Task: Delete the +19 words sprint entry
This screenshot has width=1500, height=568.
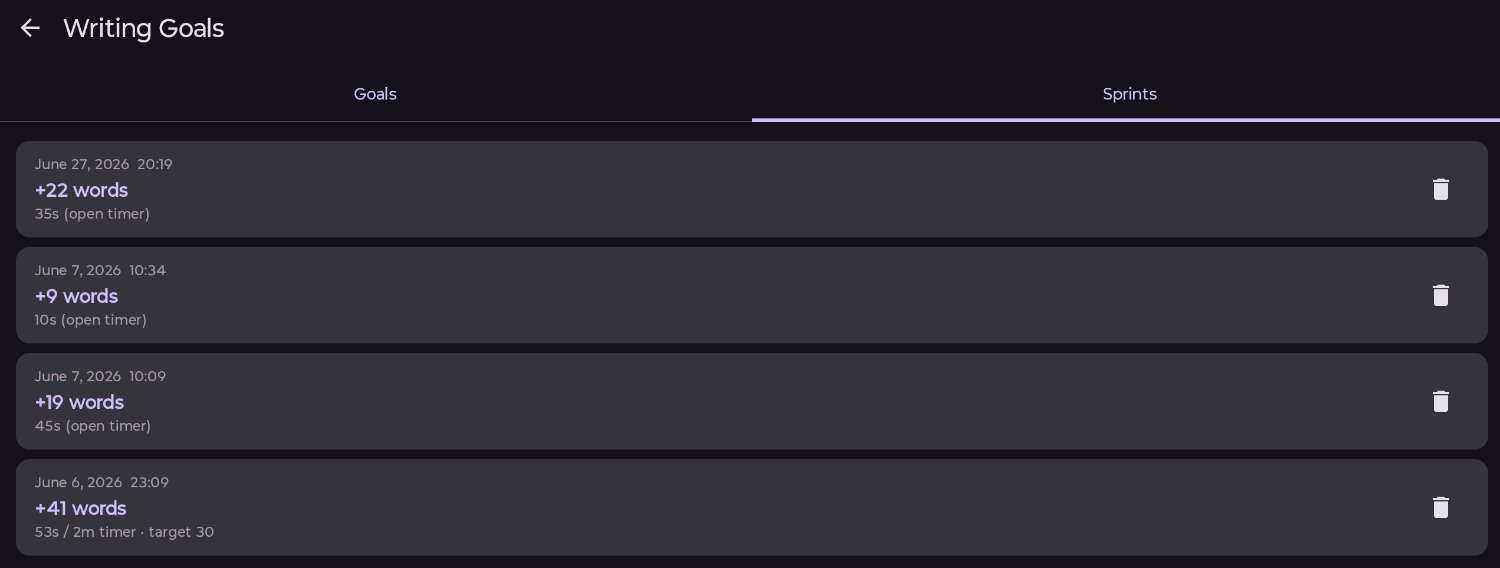Action: coord(1440,401)
